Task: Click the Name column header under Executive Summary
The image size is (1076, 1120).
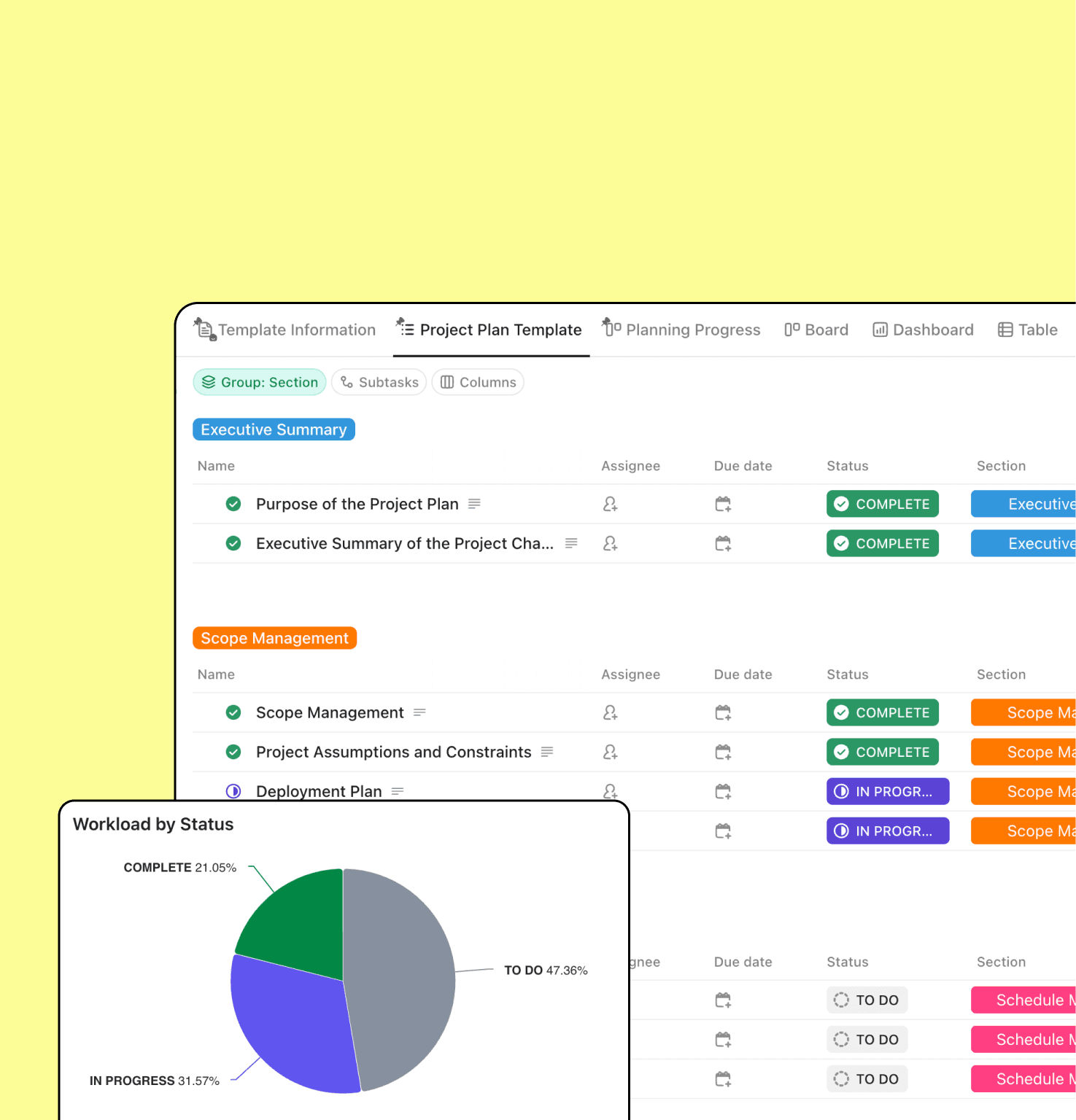Action: coord(216,466)
